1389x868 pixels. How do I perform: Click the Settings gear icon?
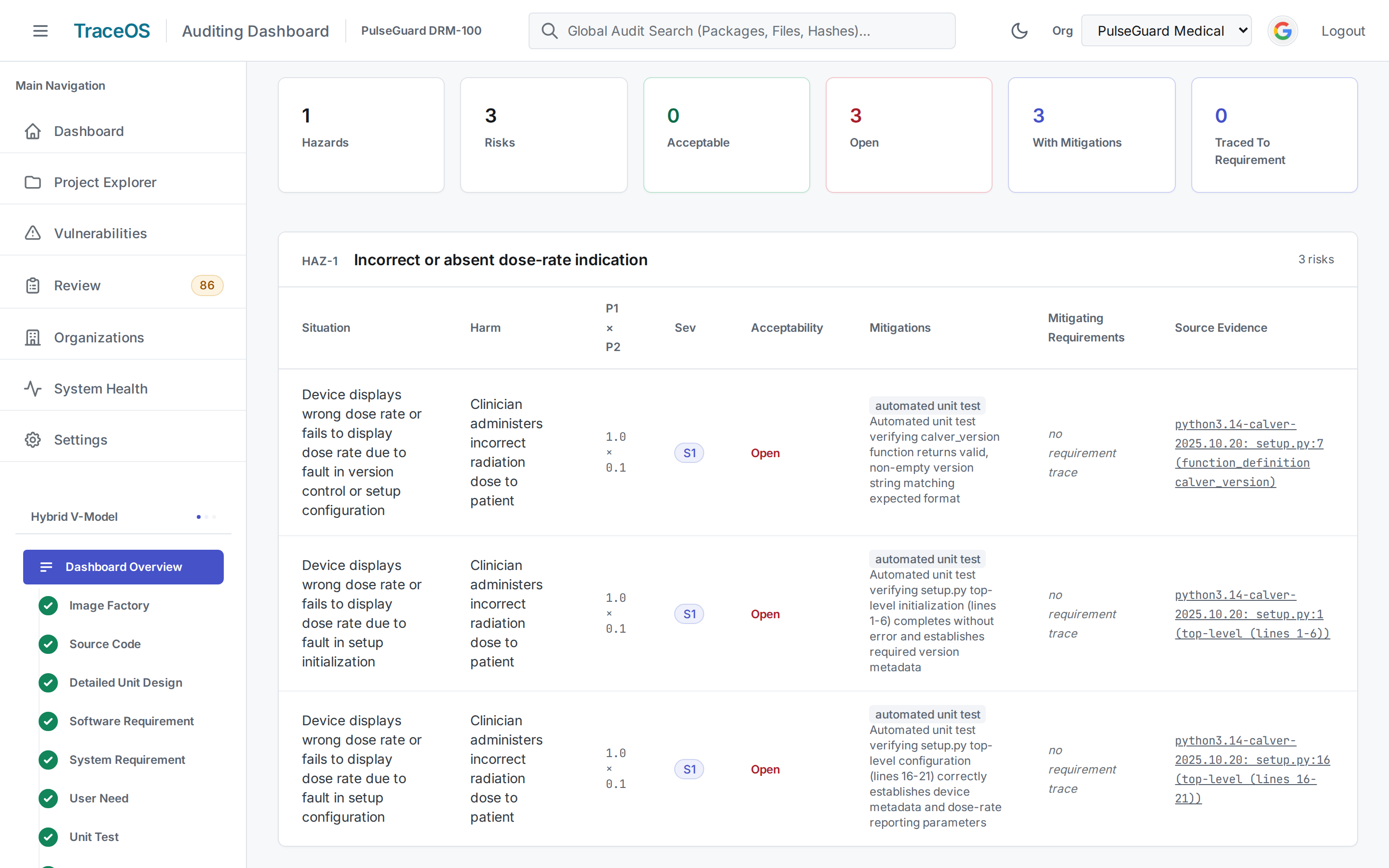tap(33, 440)
